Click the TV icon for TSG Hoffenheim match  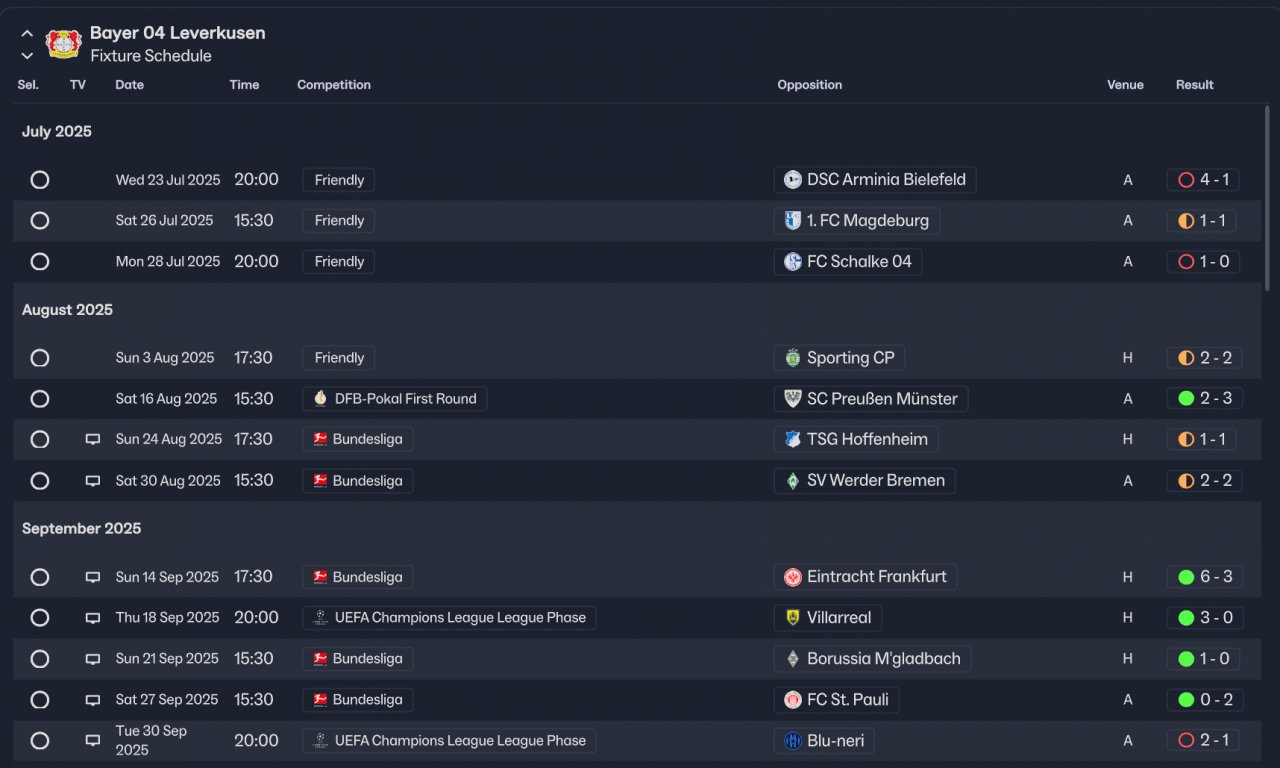[x=93, y=439]
